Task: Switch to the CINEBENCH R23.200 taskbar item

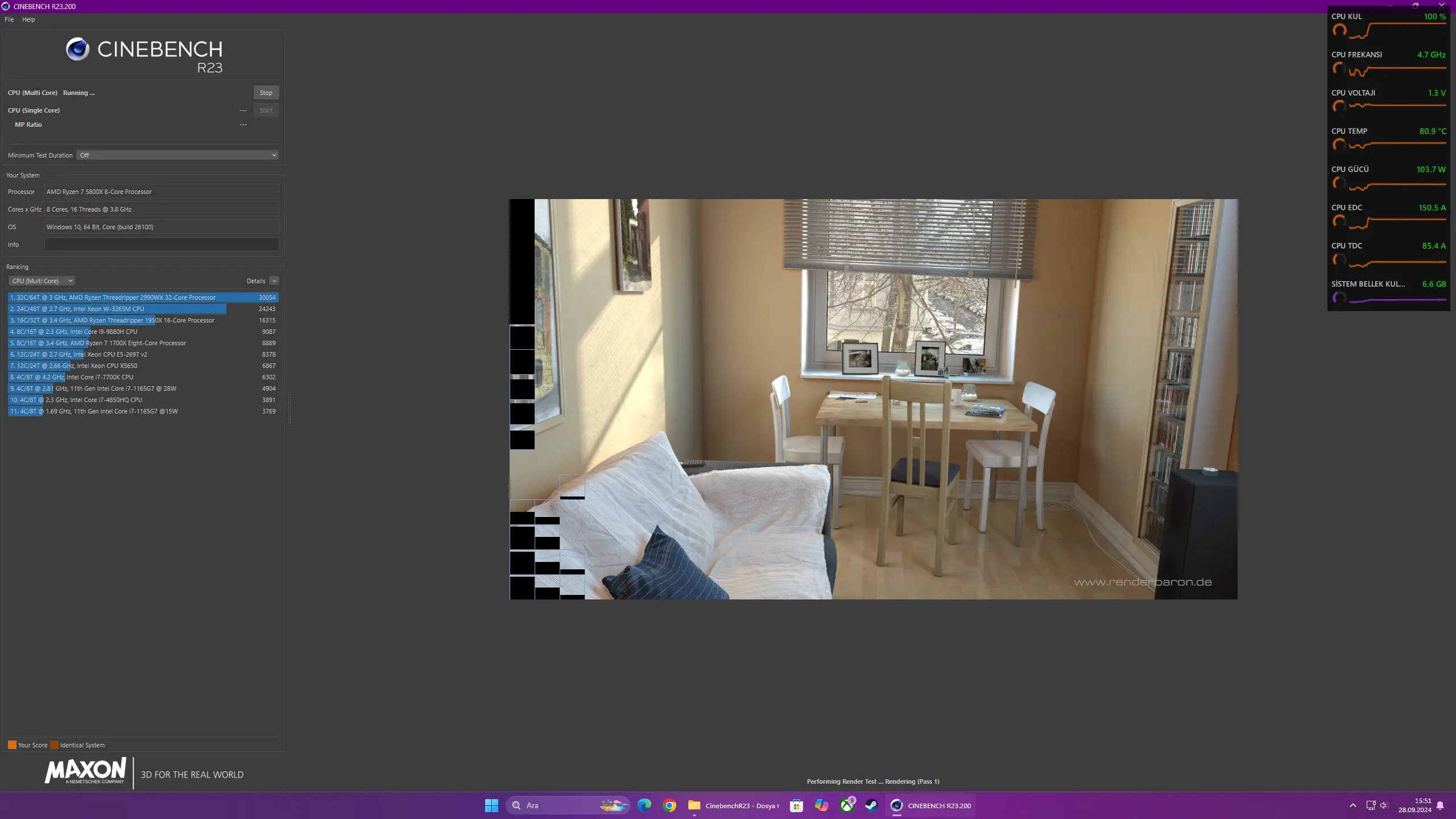Action: click(931, 805)
